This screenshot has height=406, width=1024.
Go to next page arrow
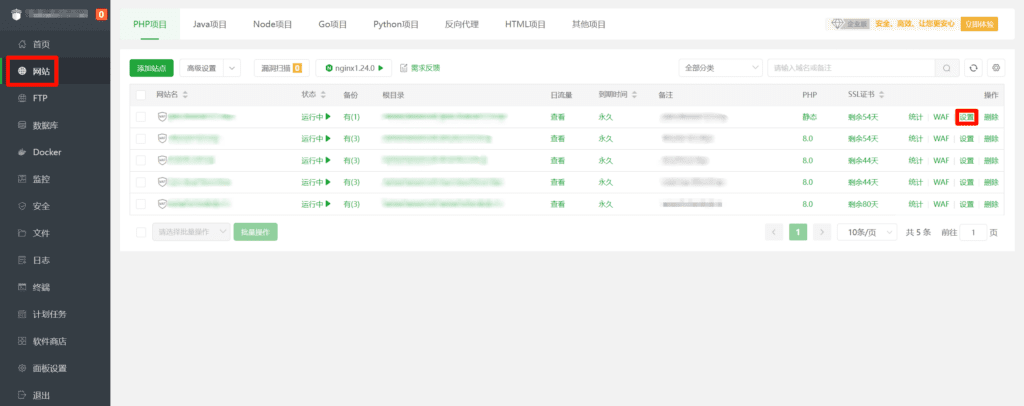822,232
